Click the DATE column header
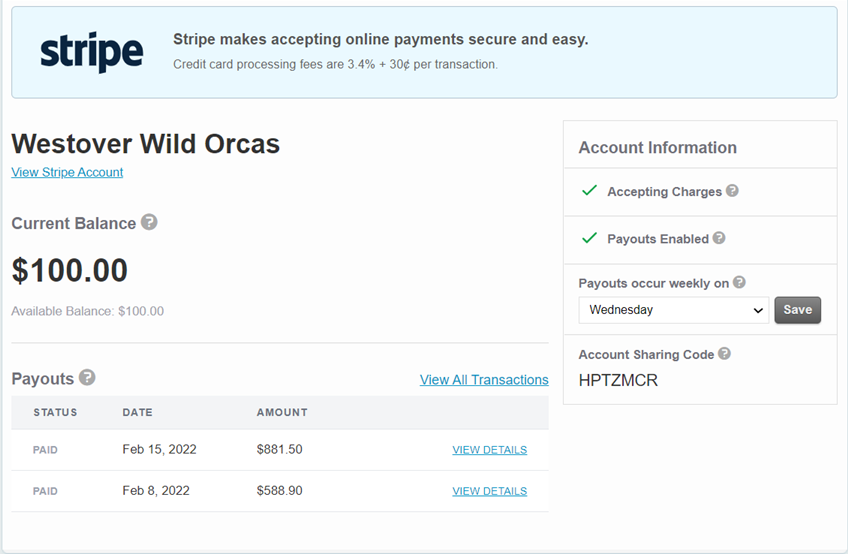Viewport: 848px width, 554px height. tap(137, 412)
